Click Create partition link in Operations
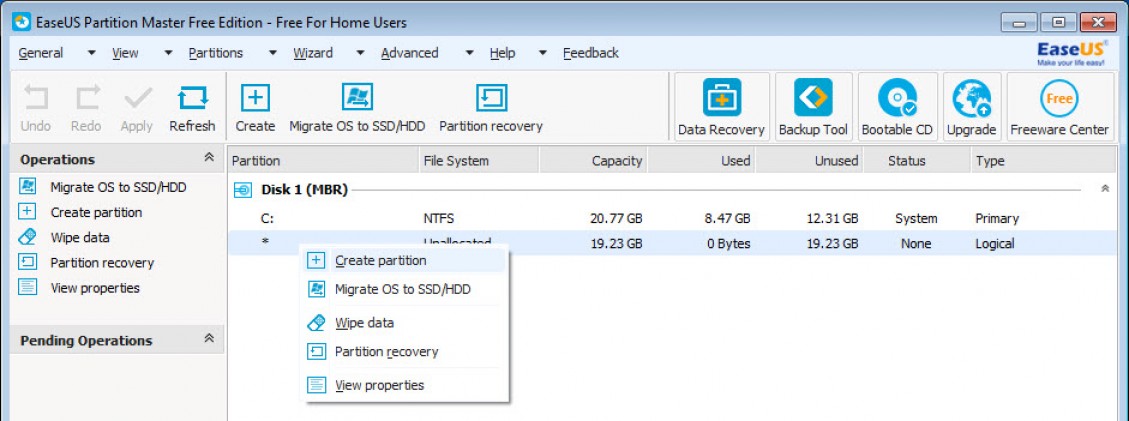 click(96, 212)
